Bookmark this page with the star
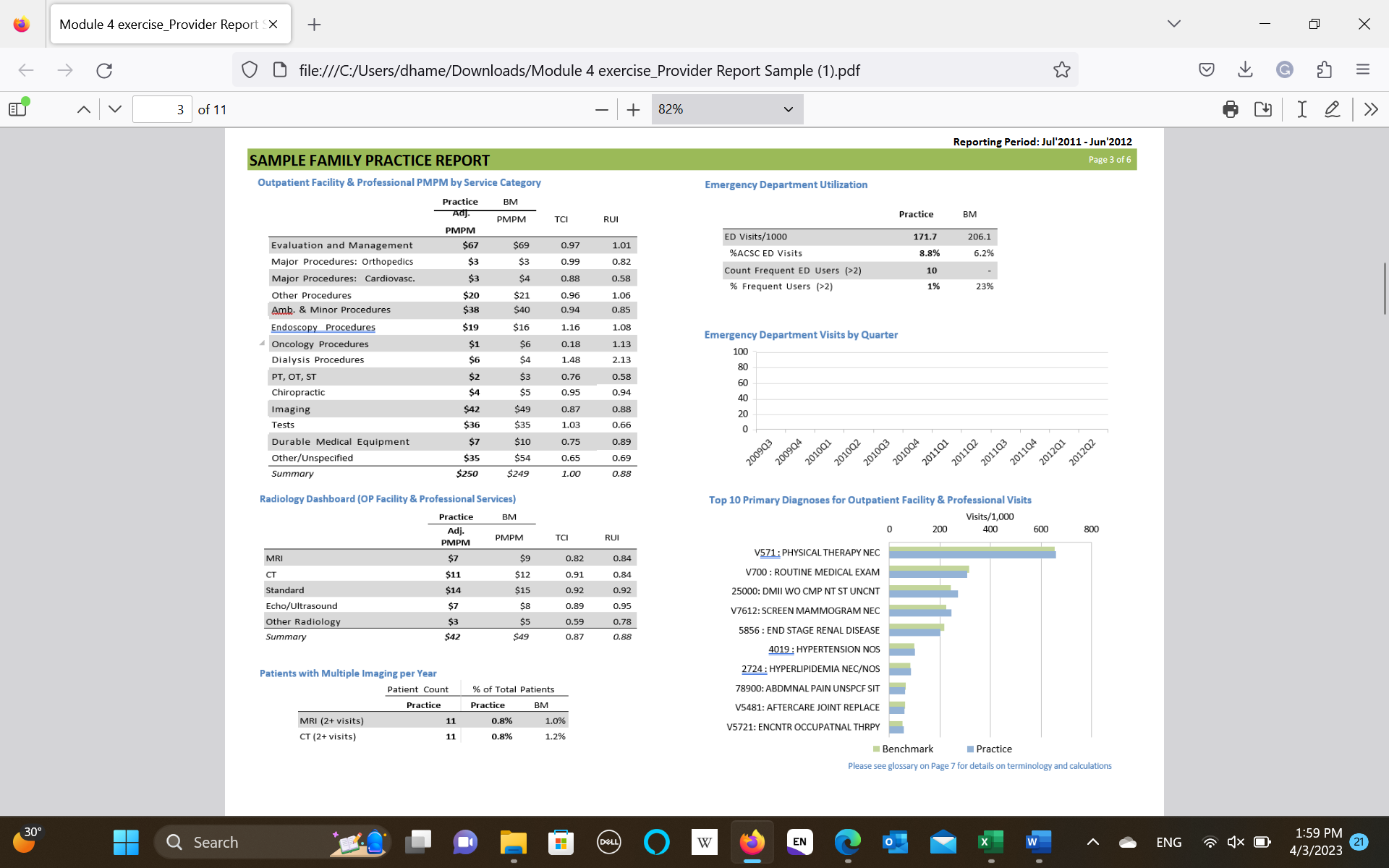This screenshot has width=1389, height=868. click(1061, 70)
